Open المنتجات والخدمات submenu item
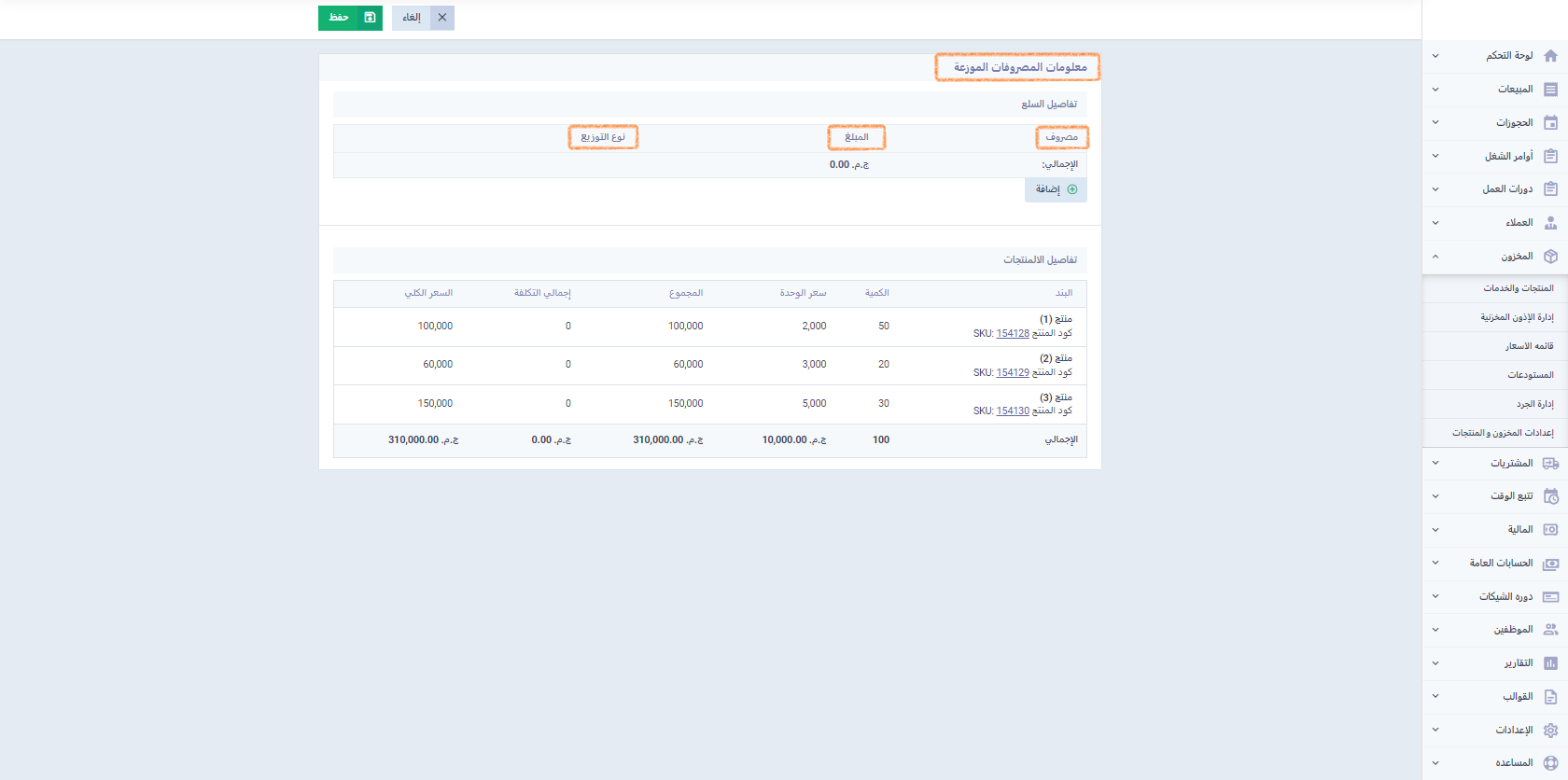The width and height of the screenshot is (1568, 780). click(x=1518, y=288)
